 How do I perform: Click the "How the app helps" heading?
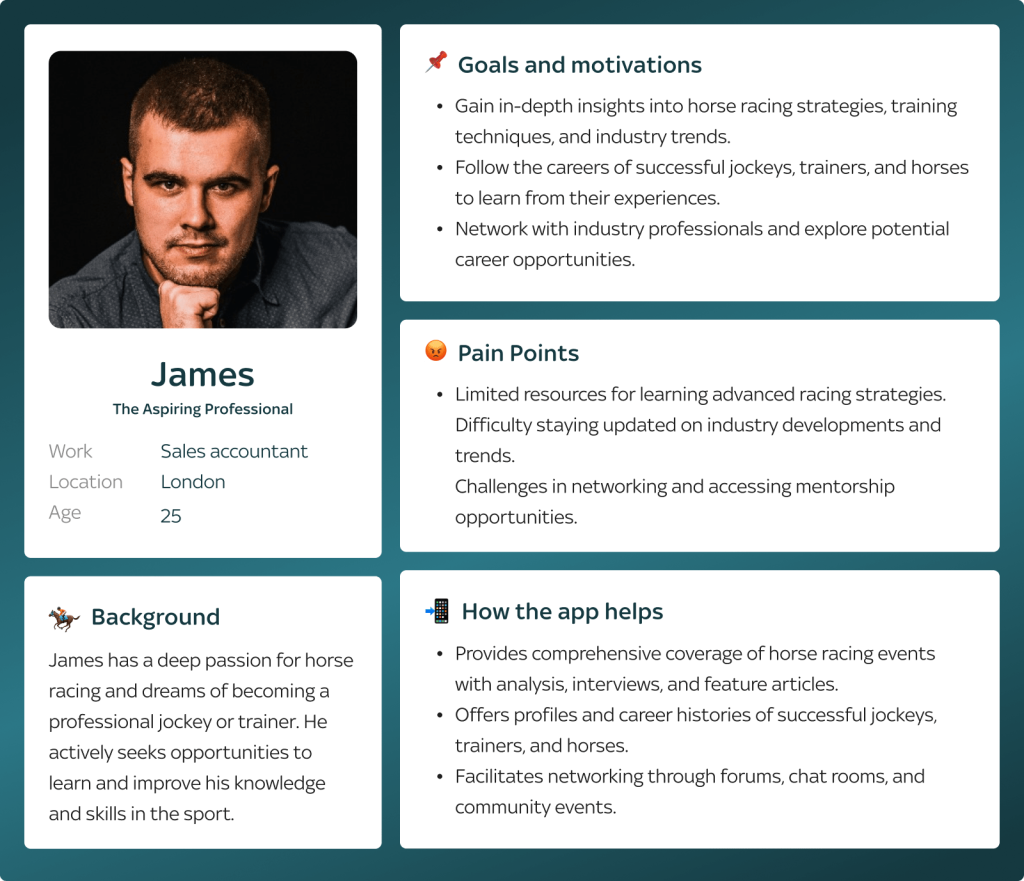tap(562, 612)
